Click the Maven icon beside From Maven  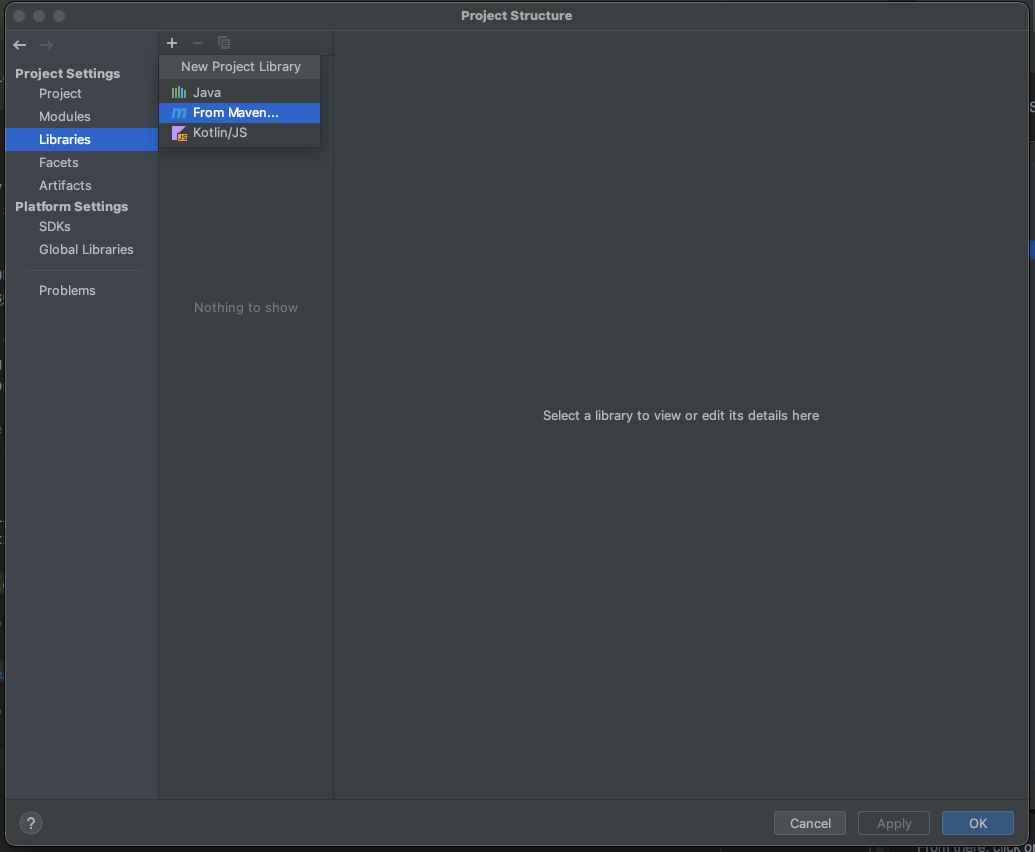tap(177, 113)
